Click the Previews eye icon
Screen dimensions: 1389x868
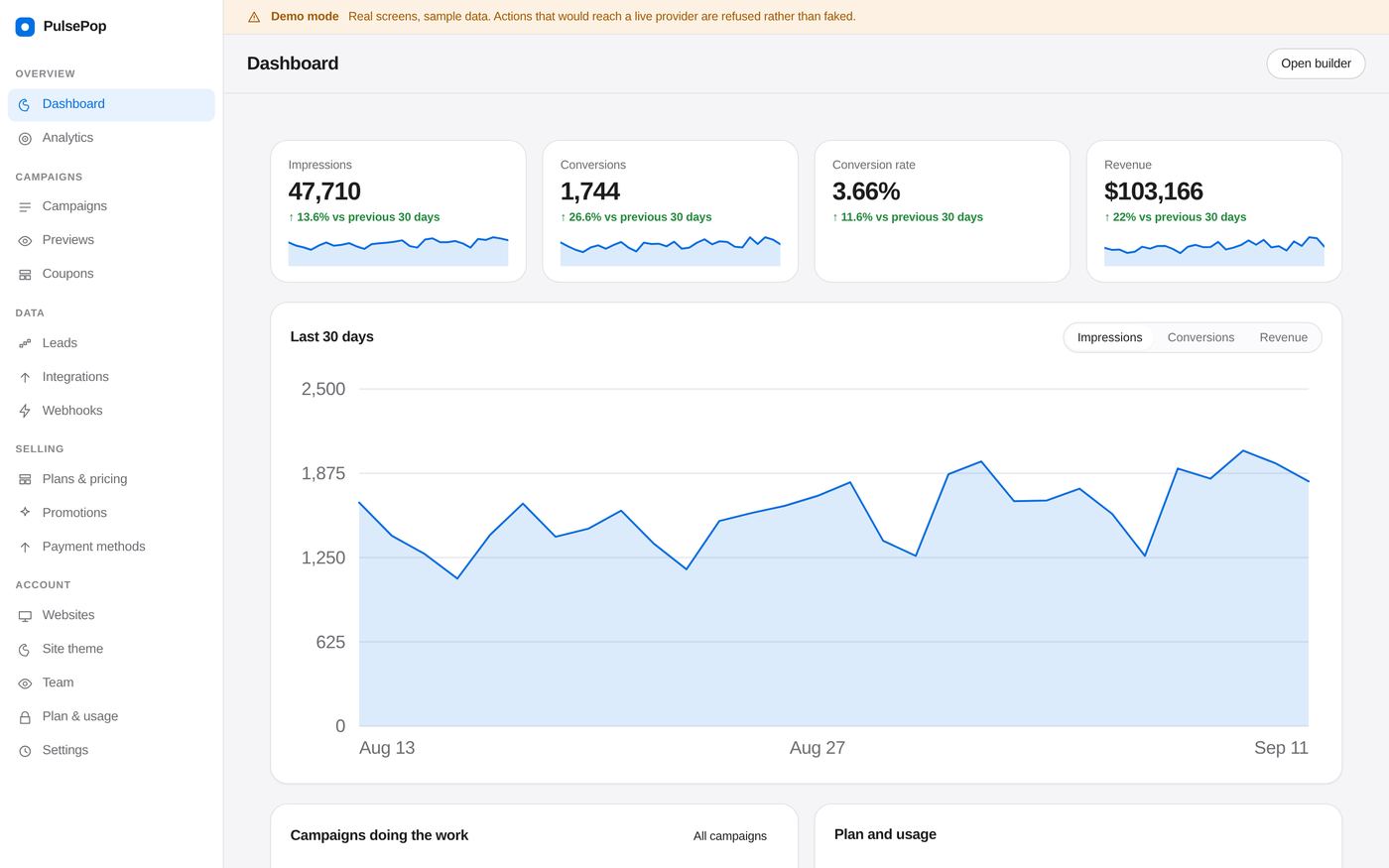point(25,241)
